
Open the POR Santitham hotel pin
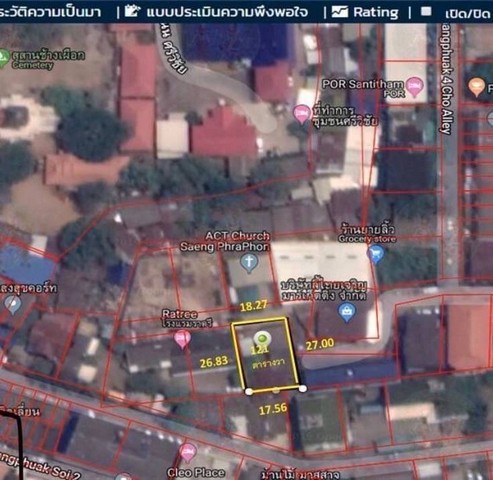click(415, 87)
